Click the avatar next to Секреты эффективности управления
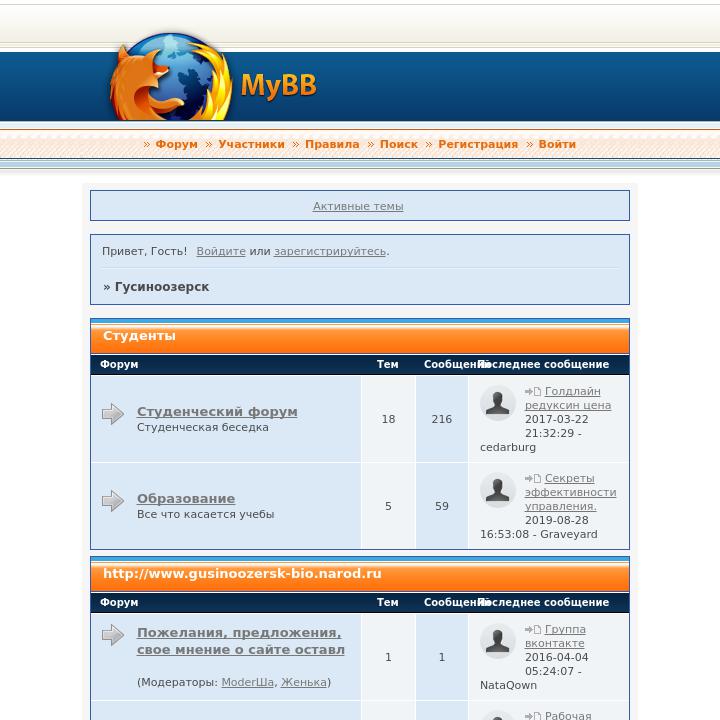Image resolution: width=720 pixels, height=720 pixels. coord(497,489)
